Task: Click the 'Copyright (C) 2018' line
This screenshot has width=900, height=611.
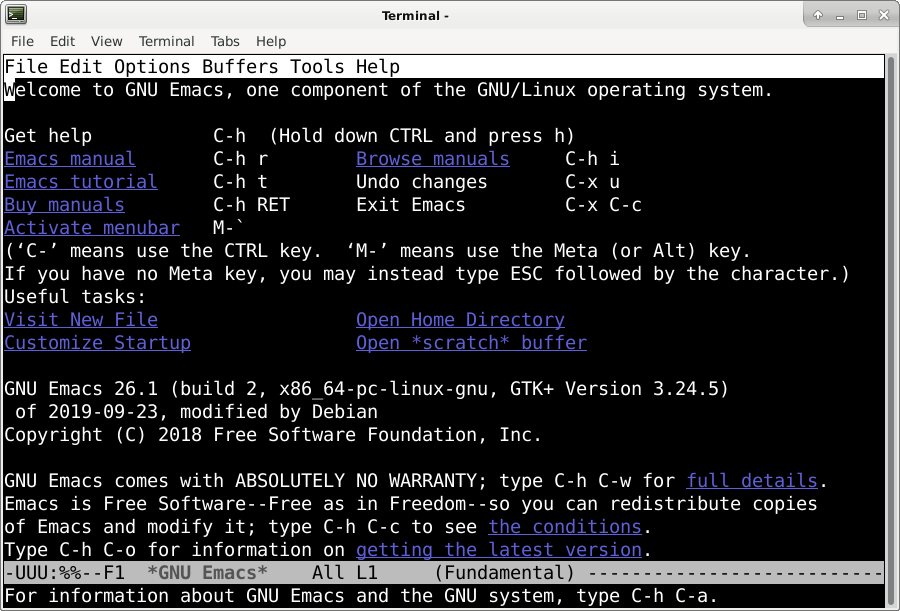Action: (273, 434)
